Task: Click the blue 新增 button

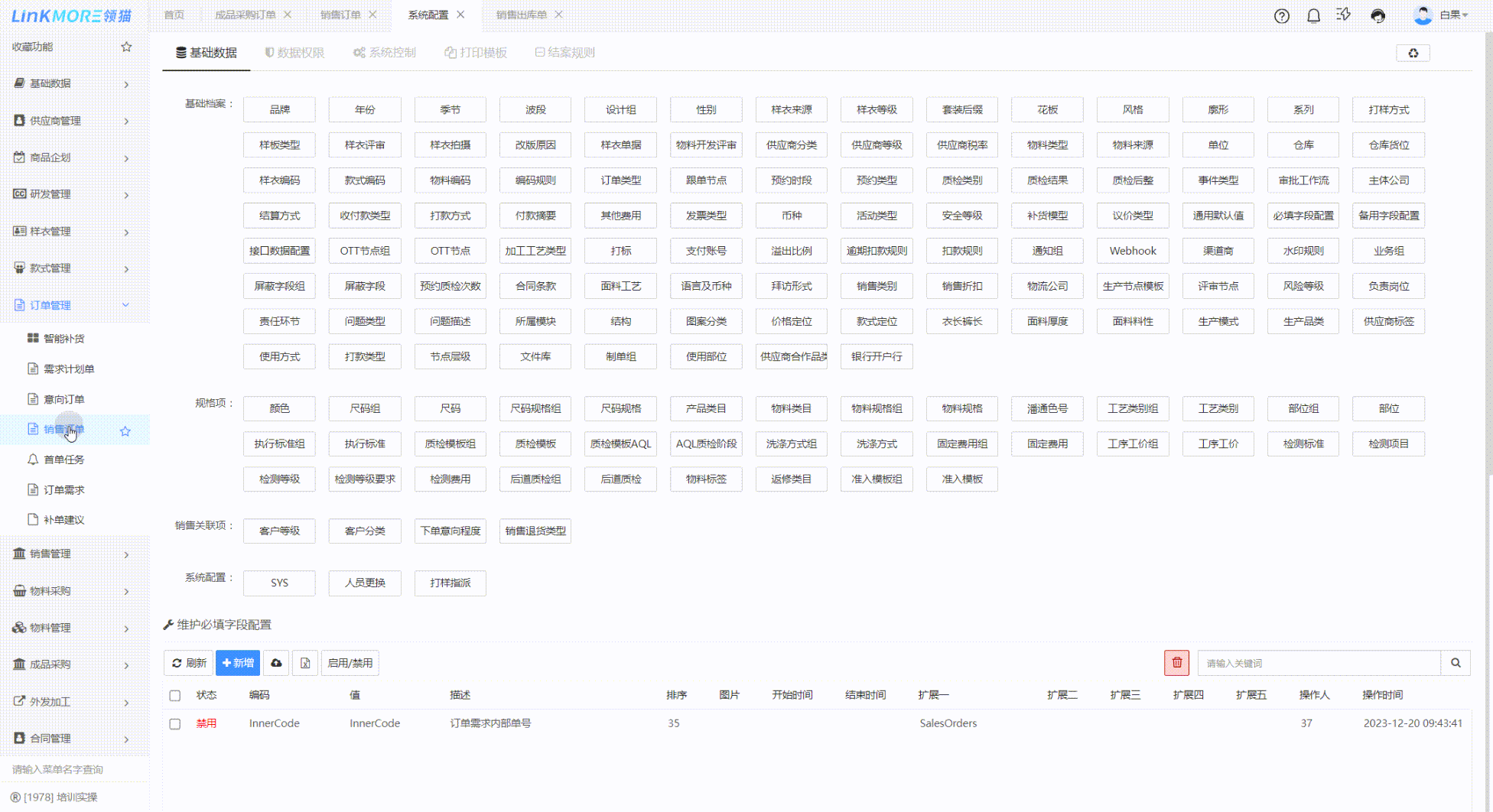Action: [x=238, y=663]
